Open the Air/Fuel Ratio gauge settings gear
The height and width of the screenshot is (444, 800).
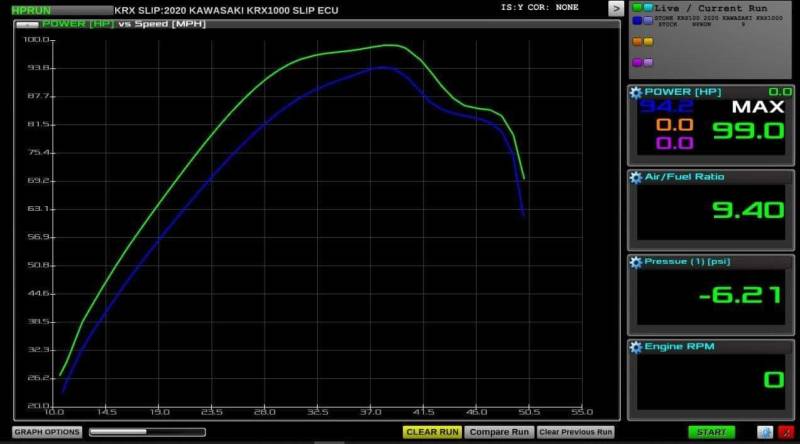click(635, 177)
